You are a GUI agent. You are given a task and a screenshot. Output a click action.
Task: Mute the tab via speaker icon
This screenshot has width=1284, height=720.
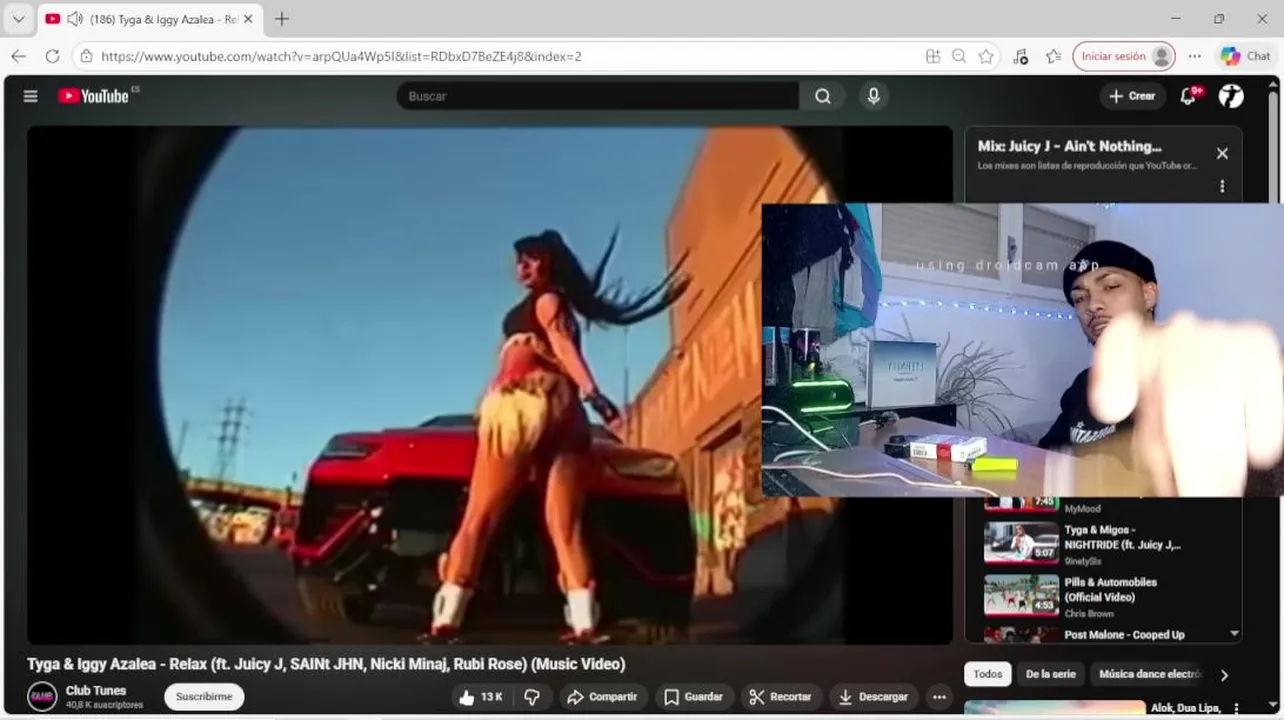[74, 19]
